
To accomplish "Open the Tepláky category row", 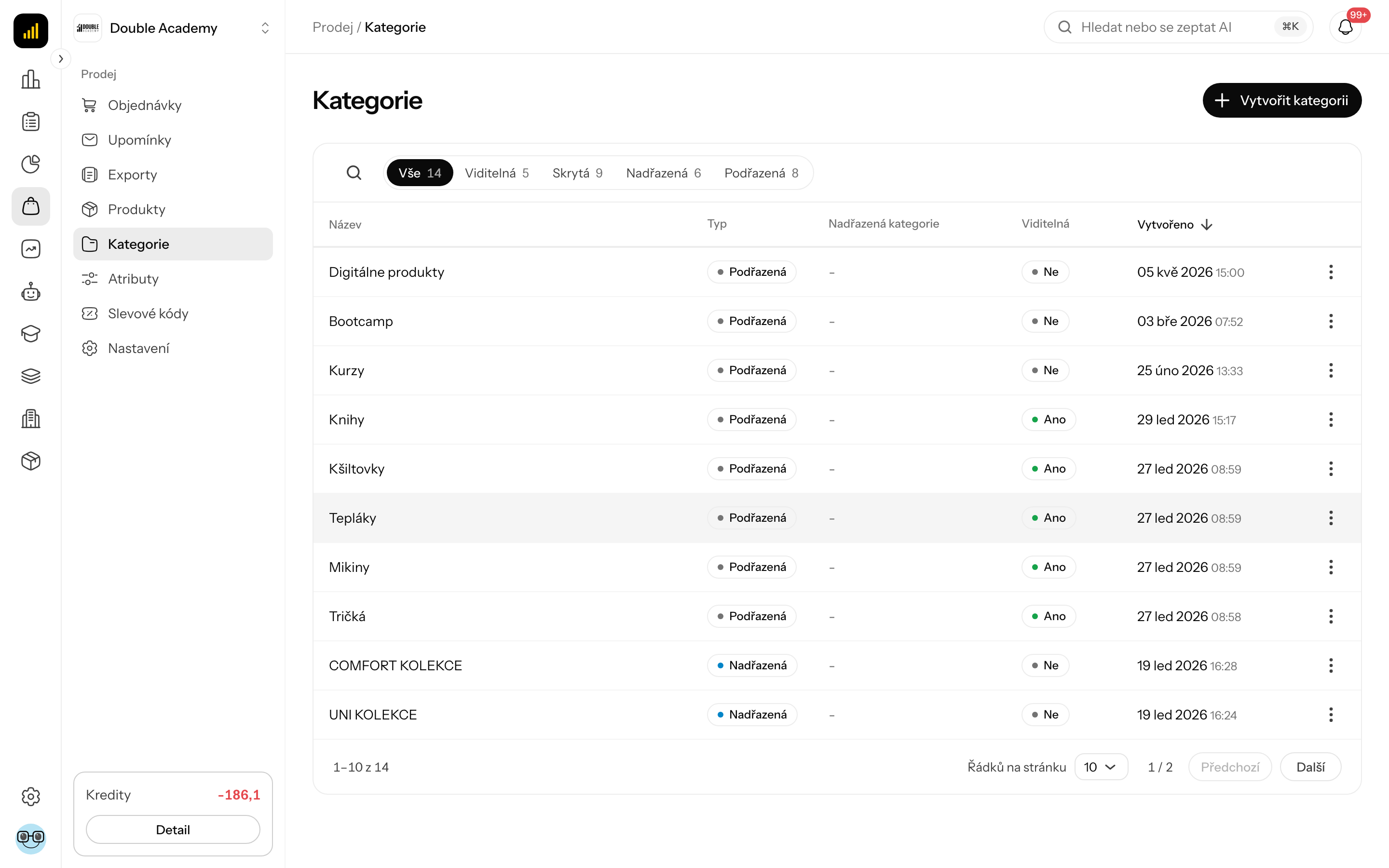I will point(837,518).
